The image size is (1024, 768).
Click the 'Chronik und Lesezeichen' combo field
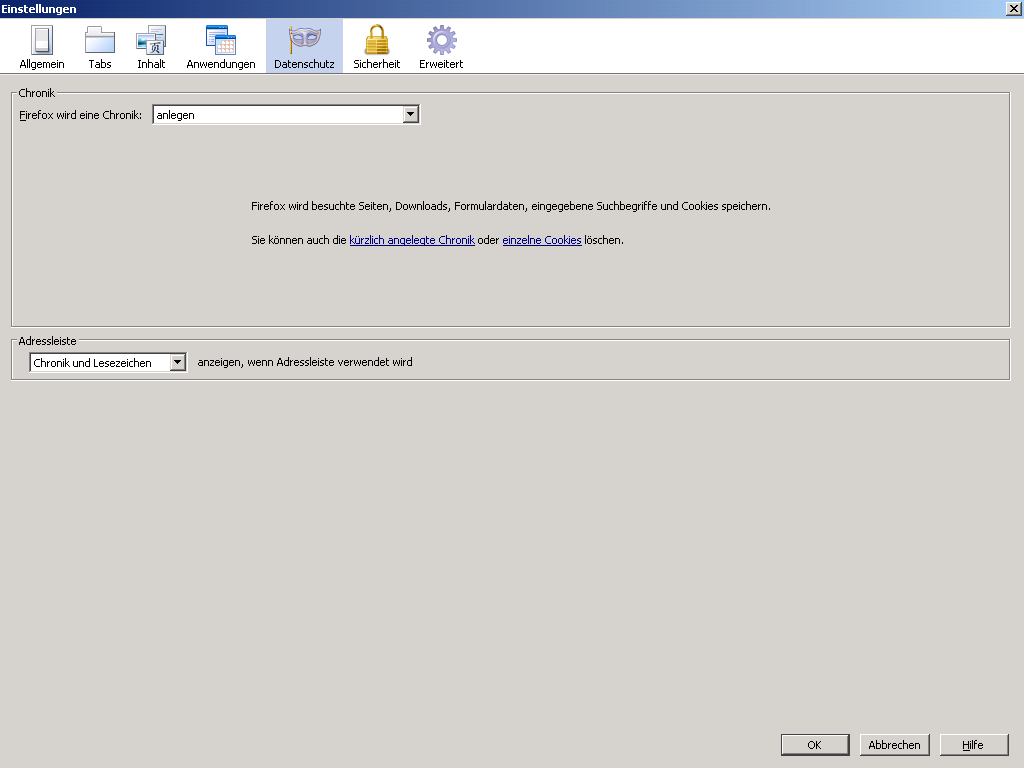coord(108,362)
